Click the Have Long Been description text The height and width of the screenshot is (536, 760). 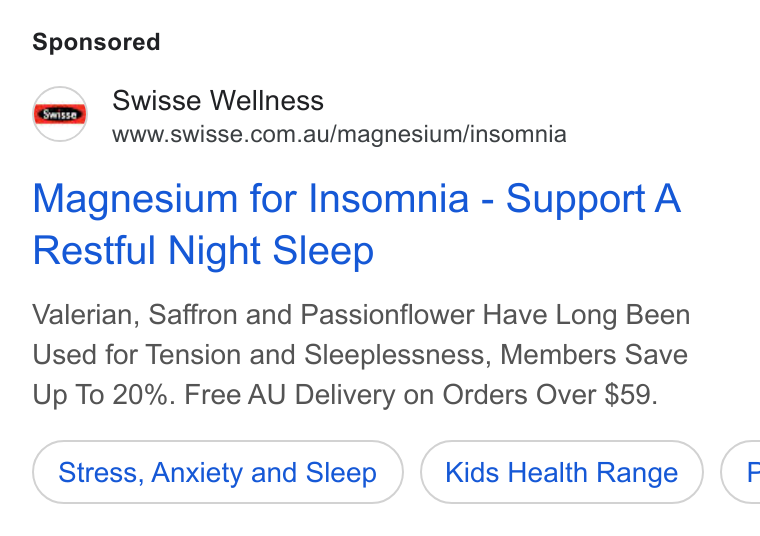coord(586,315)
